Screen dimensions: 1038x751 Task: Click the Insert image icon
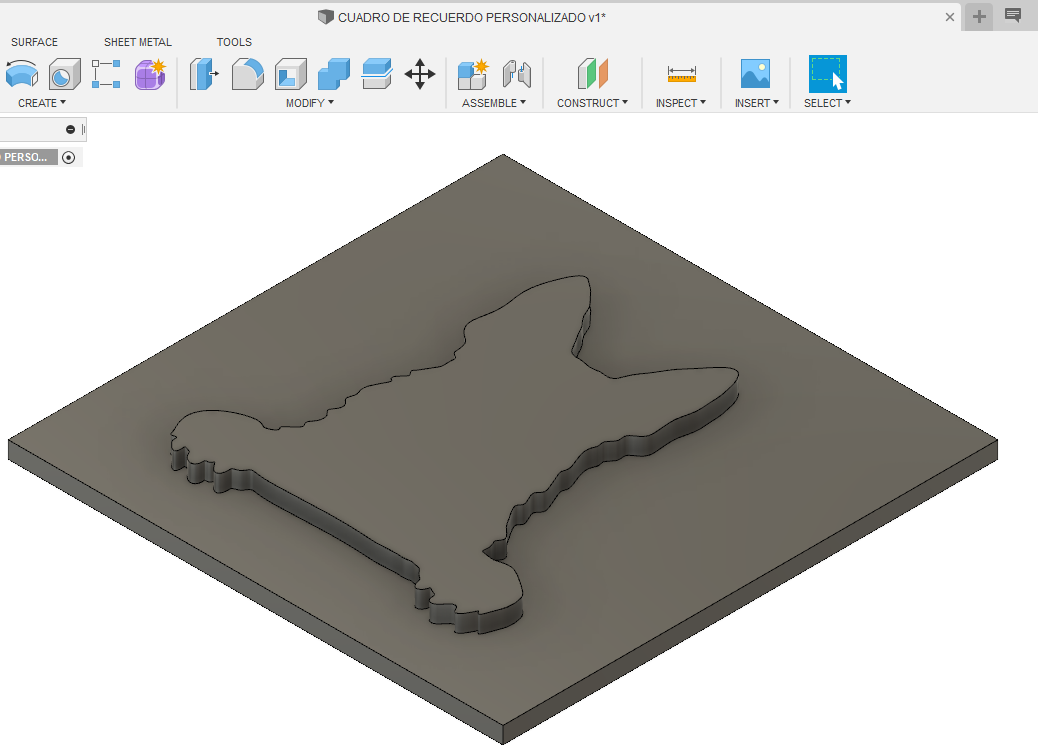point(755,74)
